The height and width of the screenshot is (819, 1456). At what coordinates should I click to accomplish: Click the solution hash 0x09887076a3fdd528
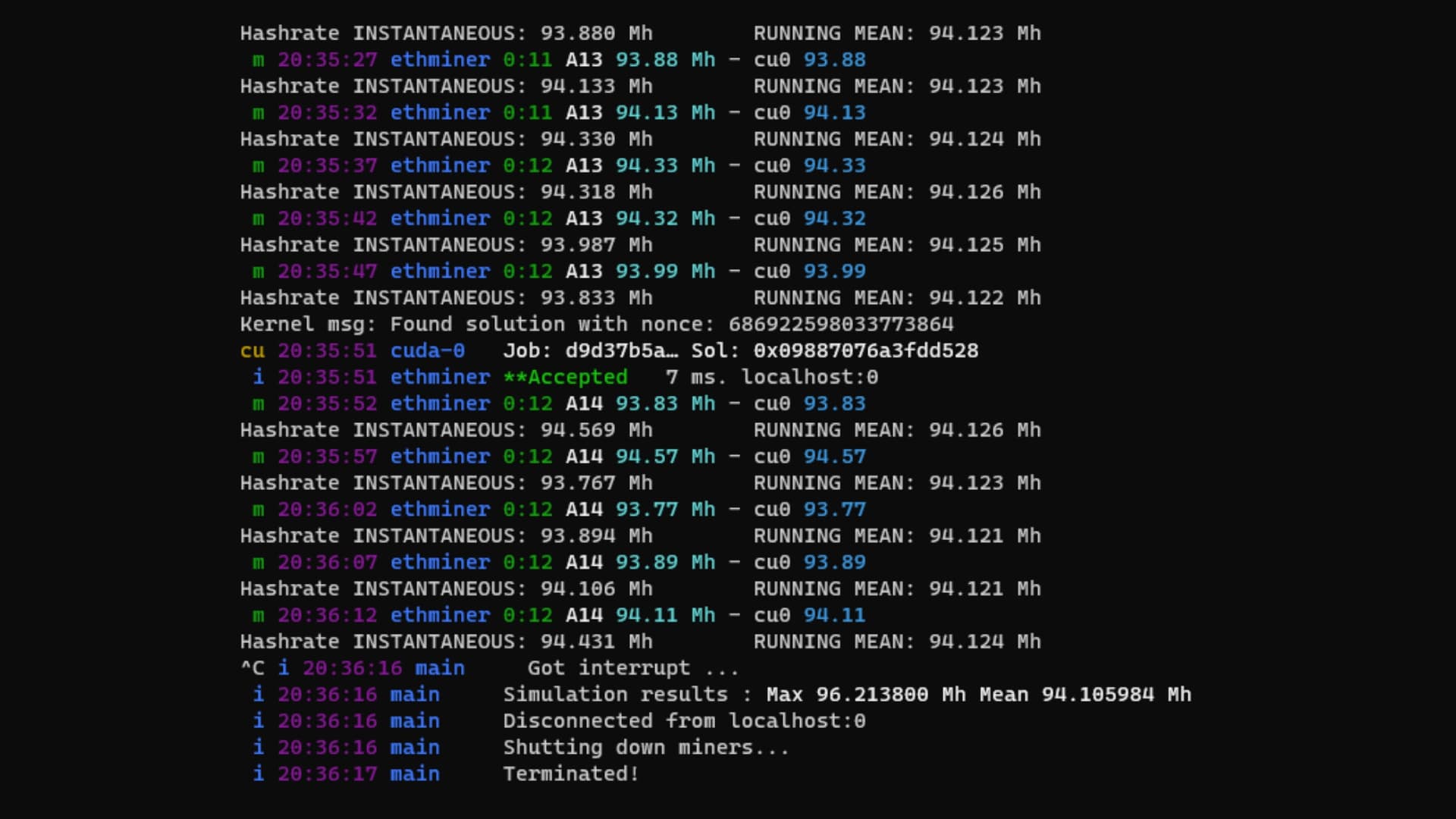[x=866, y=351]
